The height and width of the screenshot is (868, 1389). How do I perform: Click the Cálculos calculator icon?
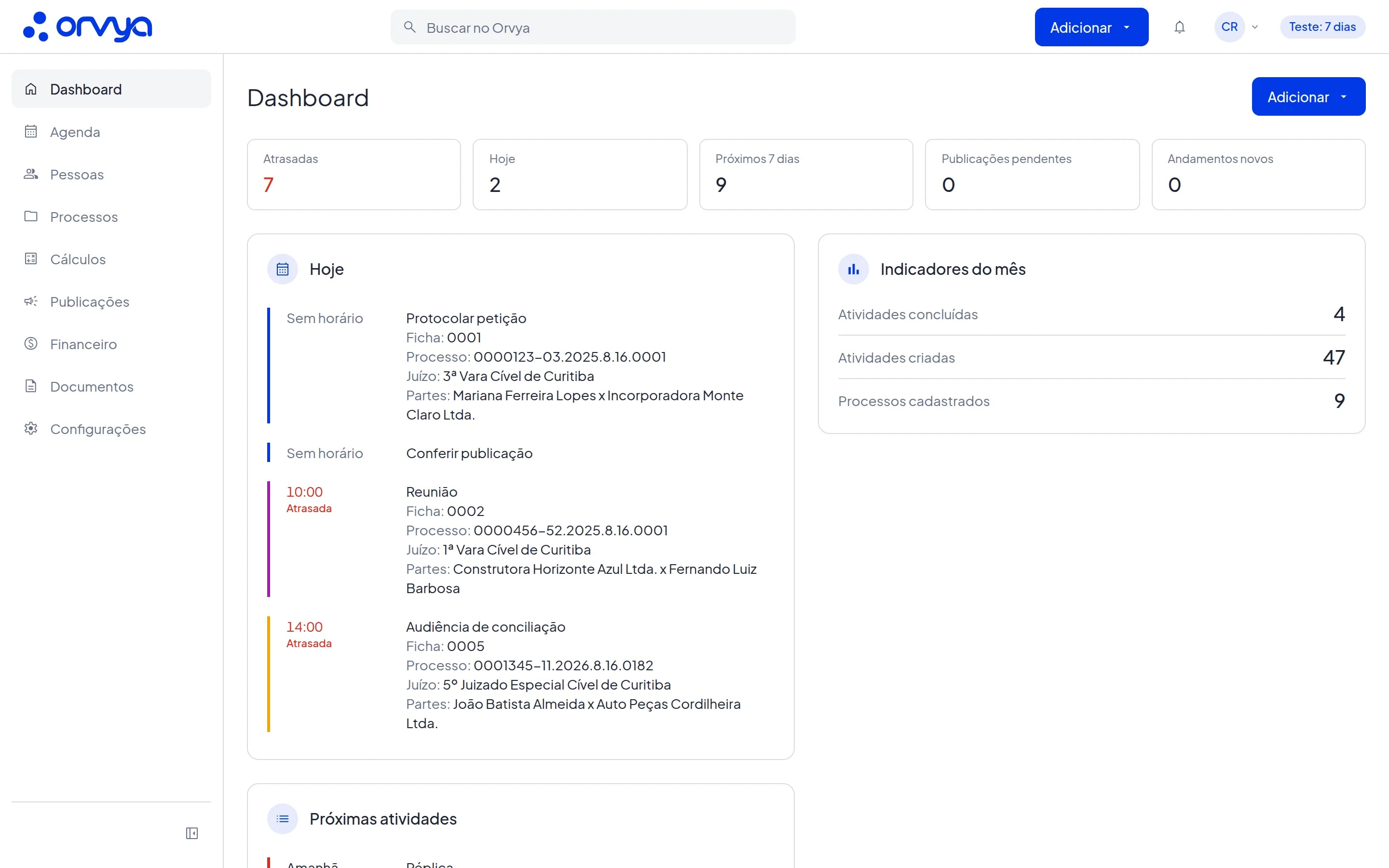pyautogui.click(x=31, y=259)
